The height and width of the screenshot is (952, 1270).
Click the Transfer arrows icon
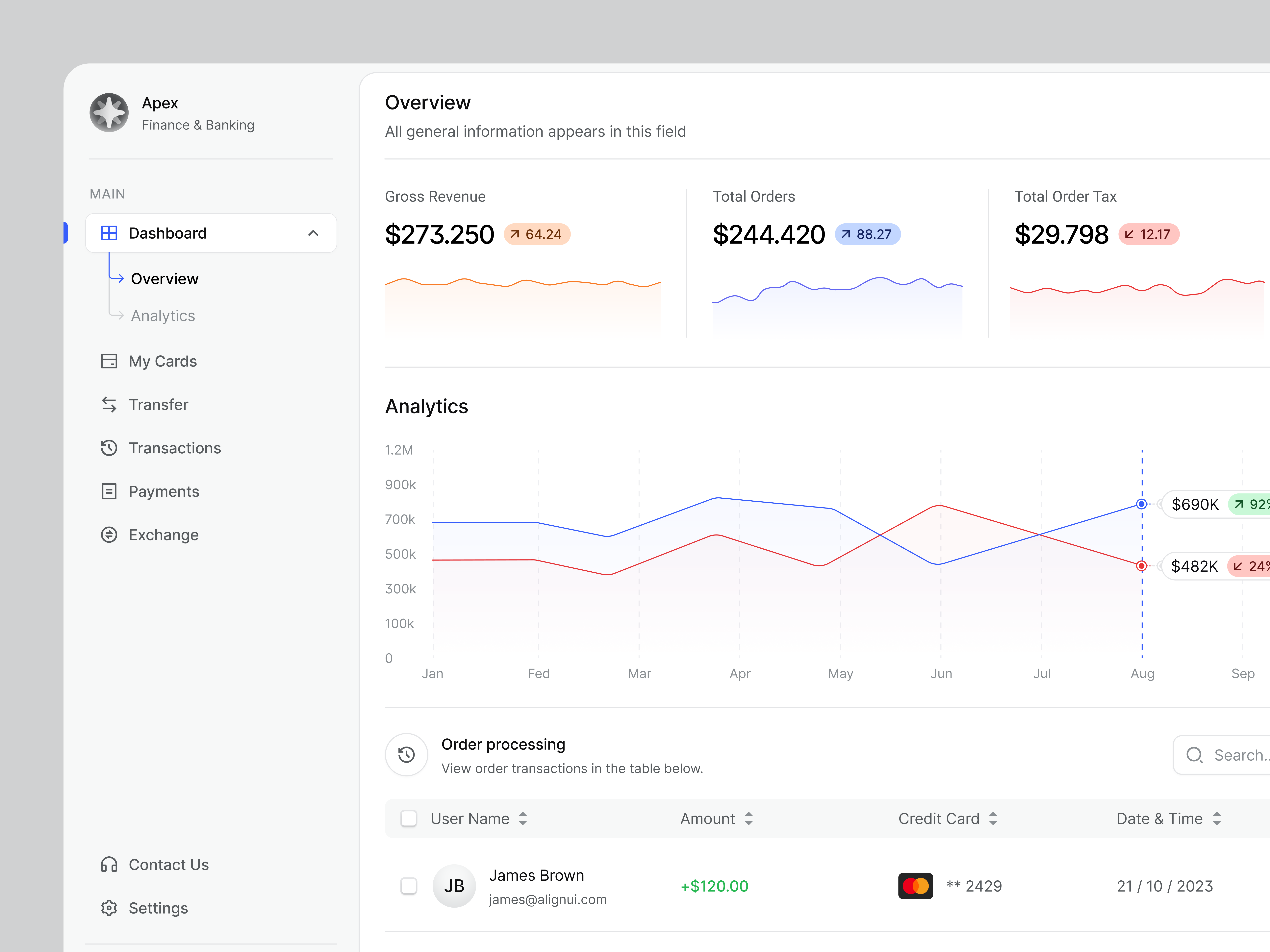pyautogui.click(x=109, y=405)
